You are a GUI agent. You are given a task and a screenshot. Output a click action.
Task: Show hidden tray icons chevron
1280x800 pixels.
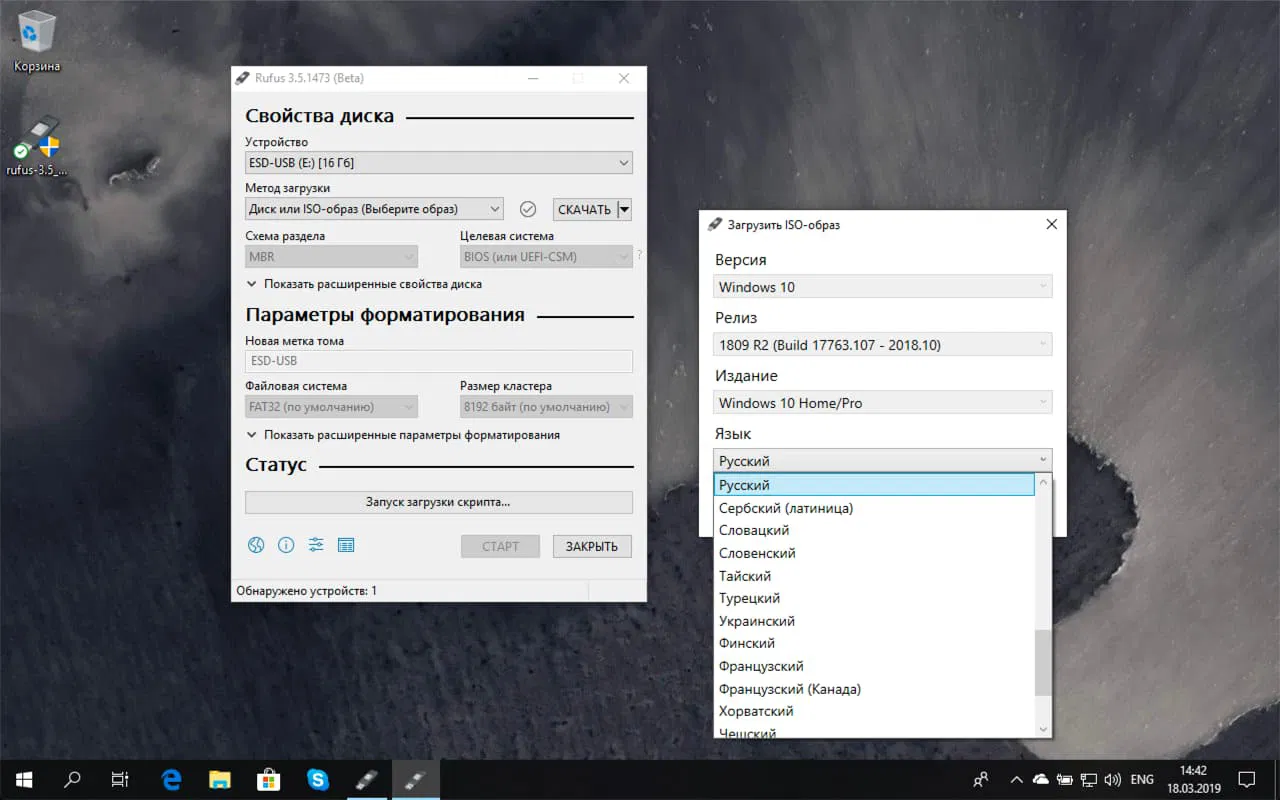[1016, 779]
